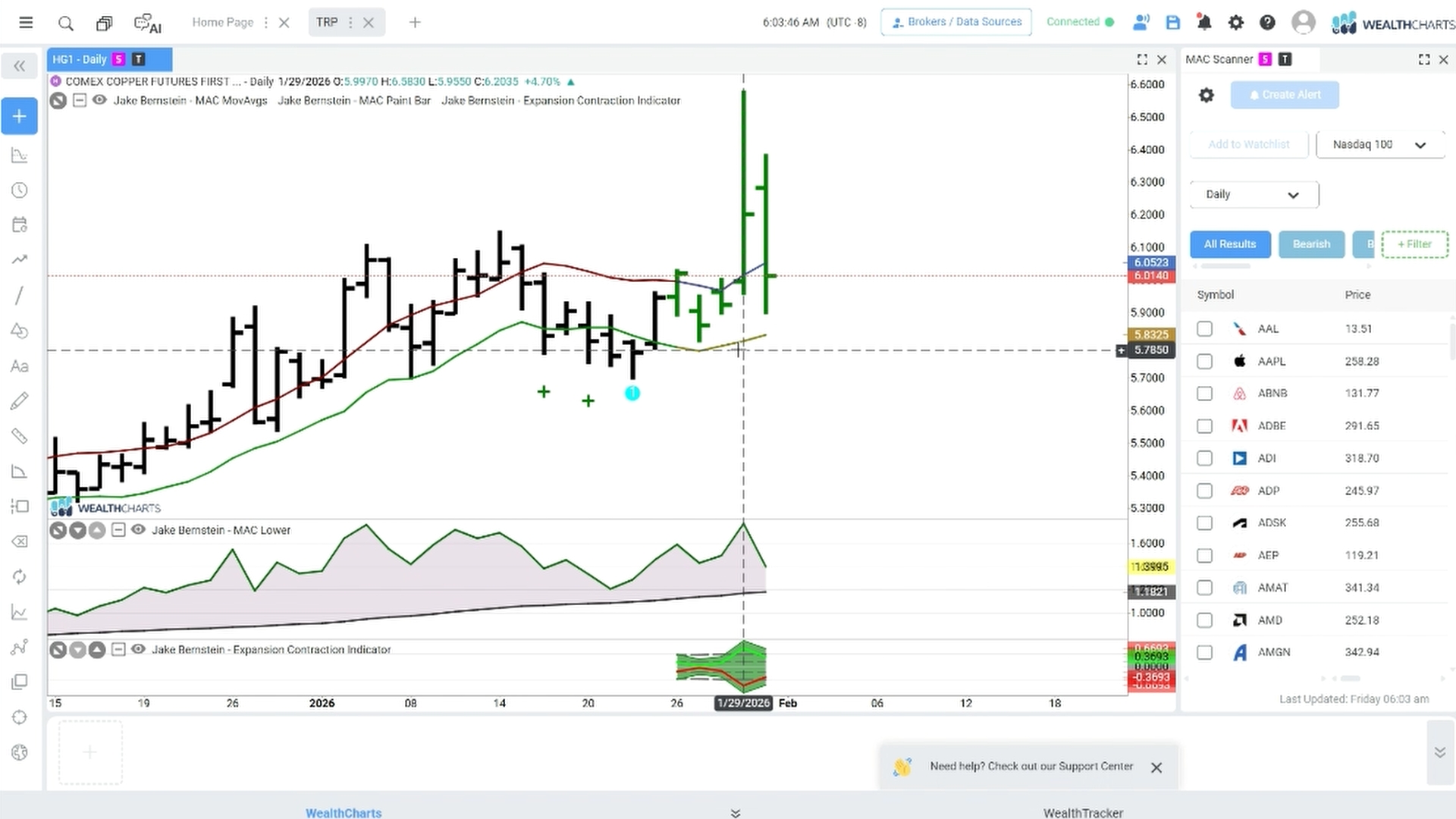This screenshot has height=819, width=1456.
Task: Check the AAPL symbol checkbox
Action: [x=1204, y=362]
